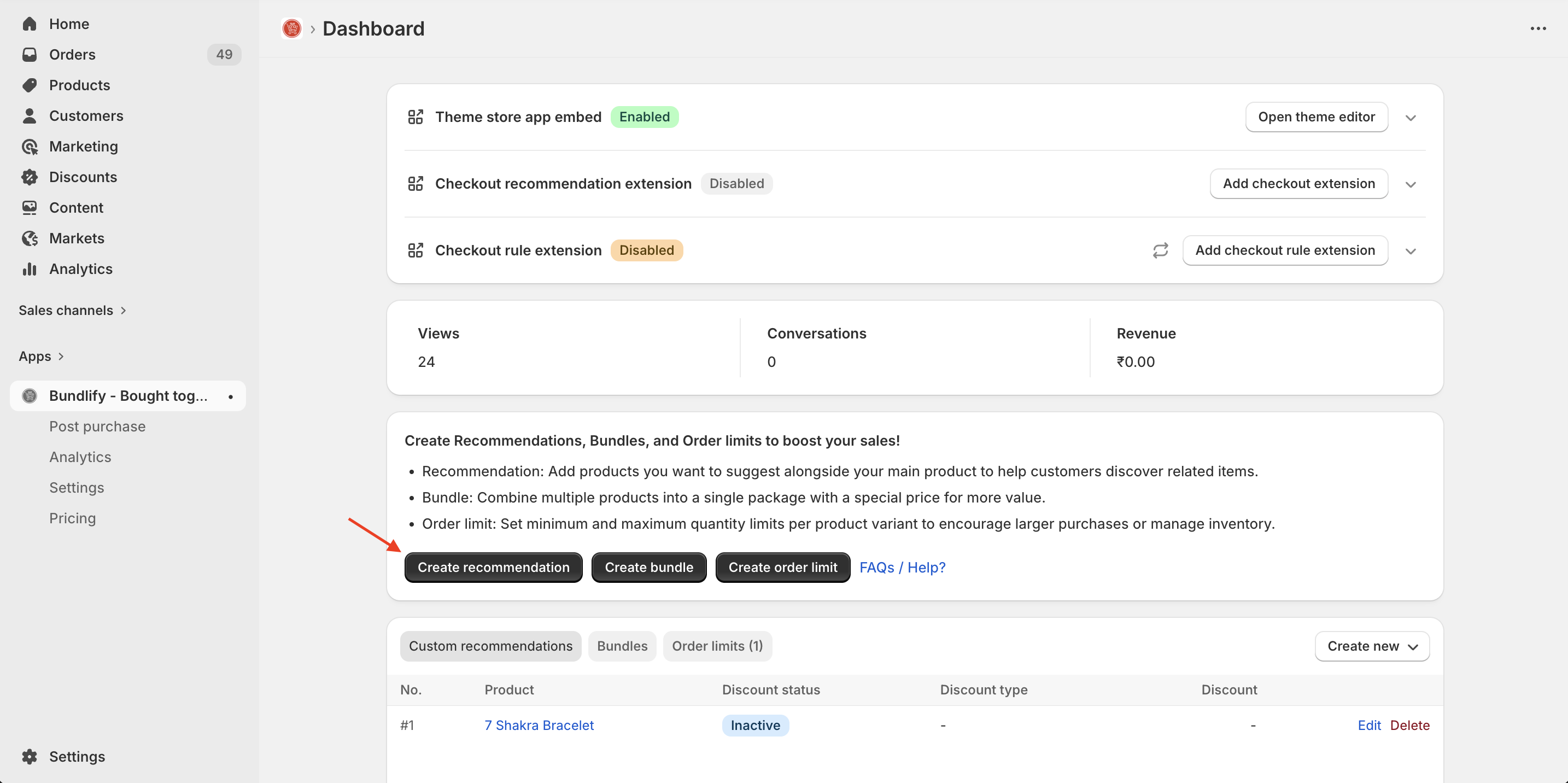
Task: Expand the Checkout rule extension row
Action: (1411, 251)
